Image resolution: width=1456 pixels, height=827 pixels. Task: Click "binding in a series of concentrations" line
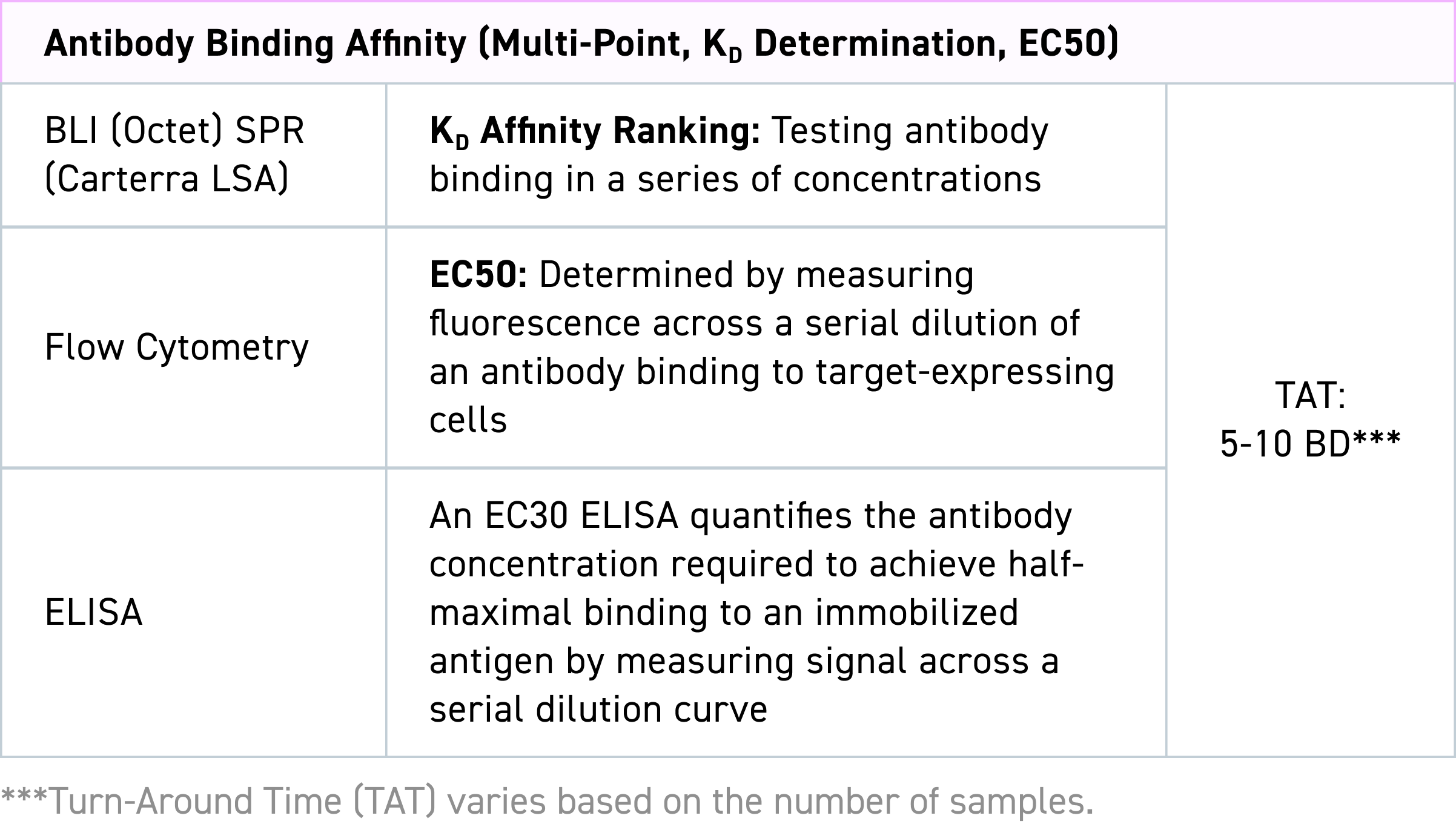[735, 180]
